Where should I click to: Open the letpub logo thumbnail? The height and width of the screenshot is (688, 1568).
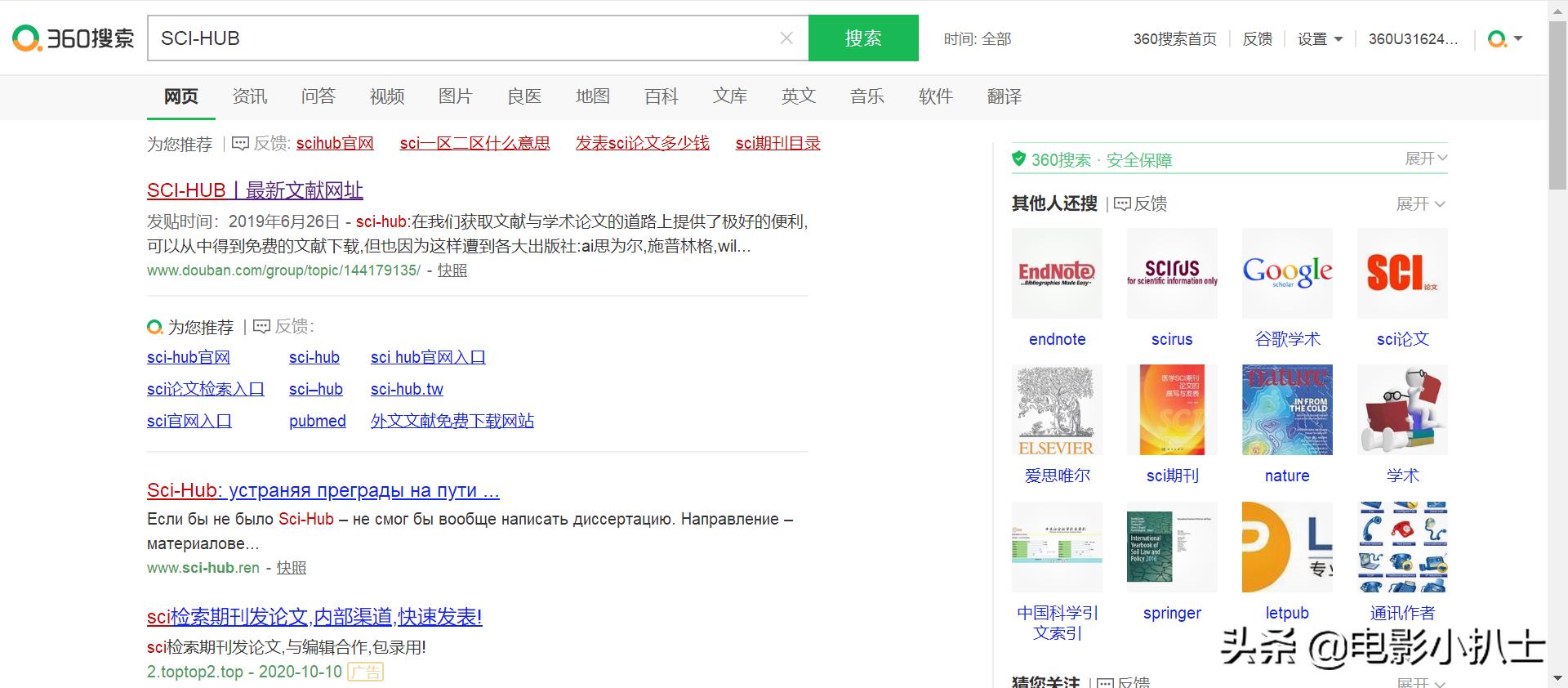pos(1287,547)
